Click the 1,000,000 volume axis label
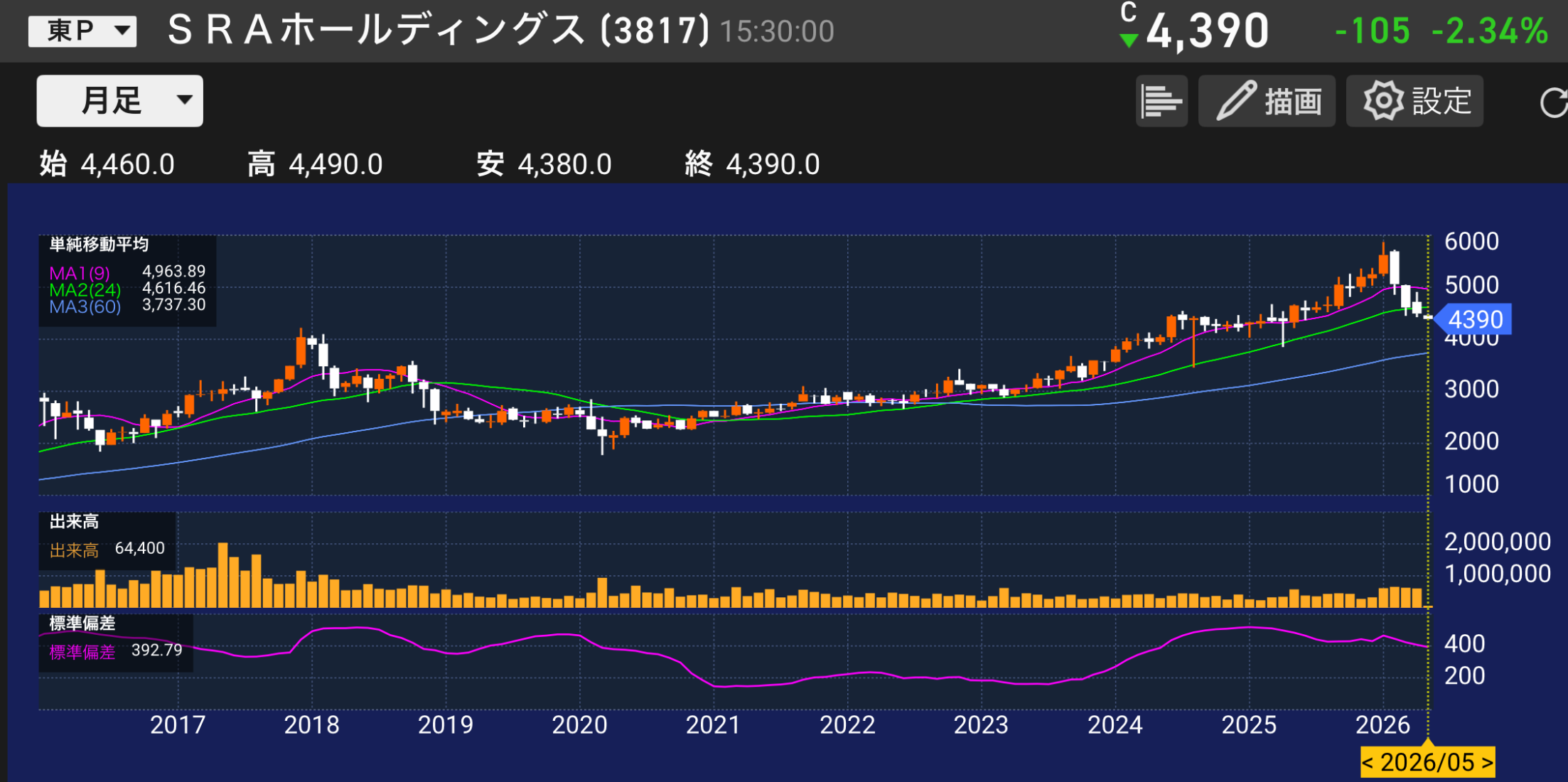The width and height of the screenshot is (1568, 782). 1497,574
